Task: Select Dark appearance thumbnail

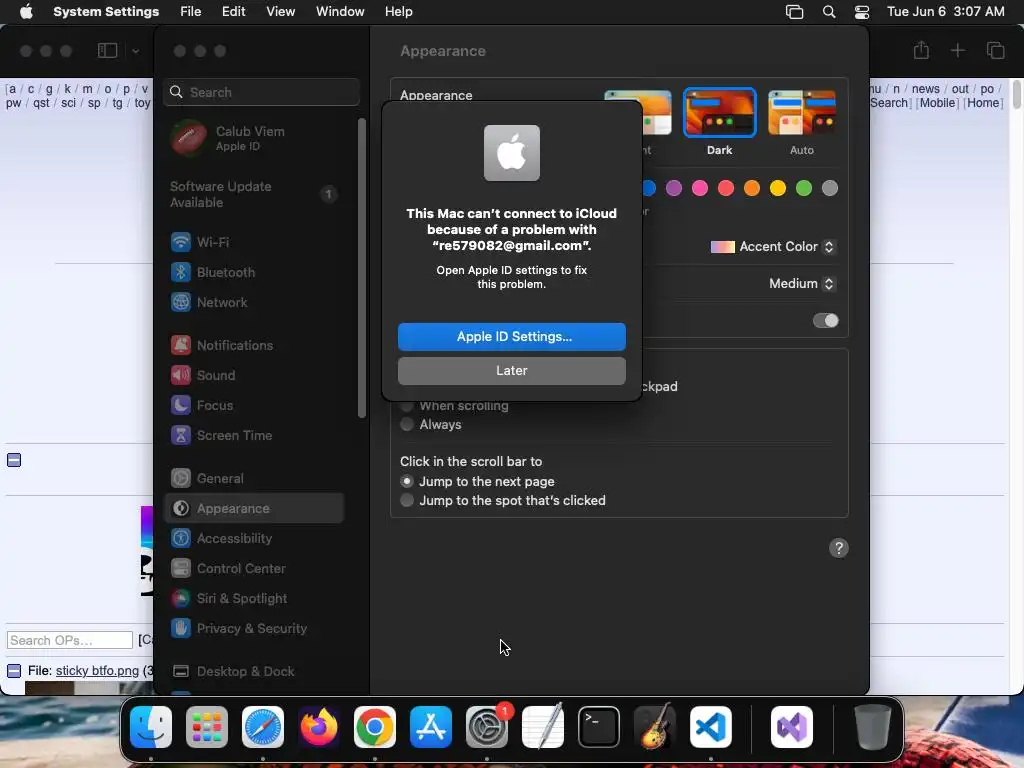Action: (x=719, y=113)
